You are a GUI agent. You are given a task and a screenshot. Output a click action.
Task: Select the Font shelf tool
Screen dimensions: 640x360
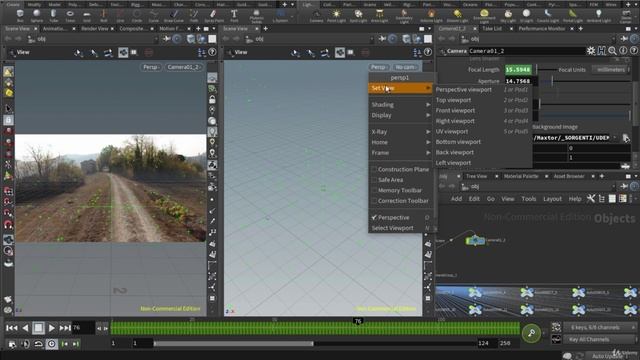click(234, 16)
